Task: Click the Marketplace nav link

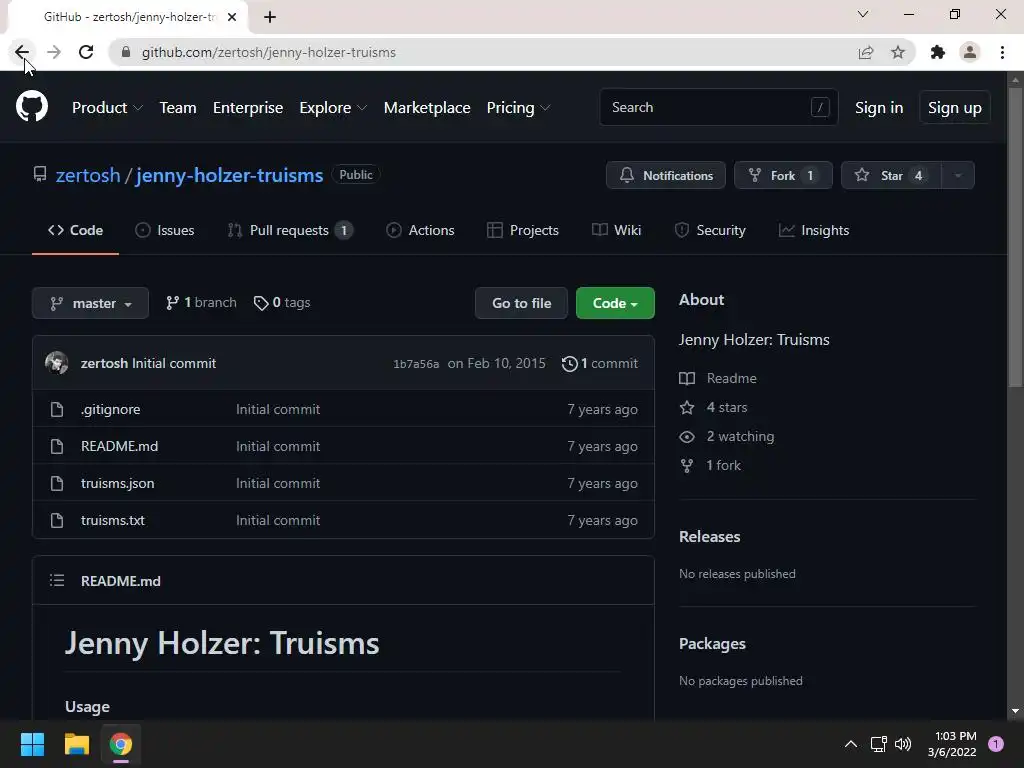Action: (x=427, y=108)
